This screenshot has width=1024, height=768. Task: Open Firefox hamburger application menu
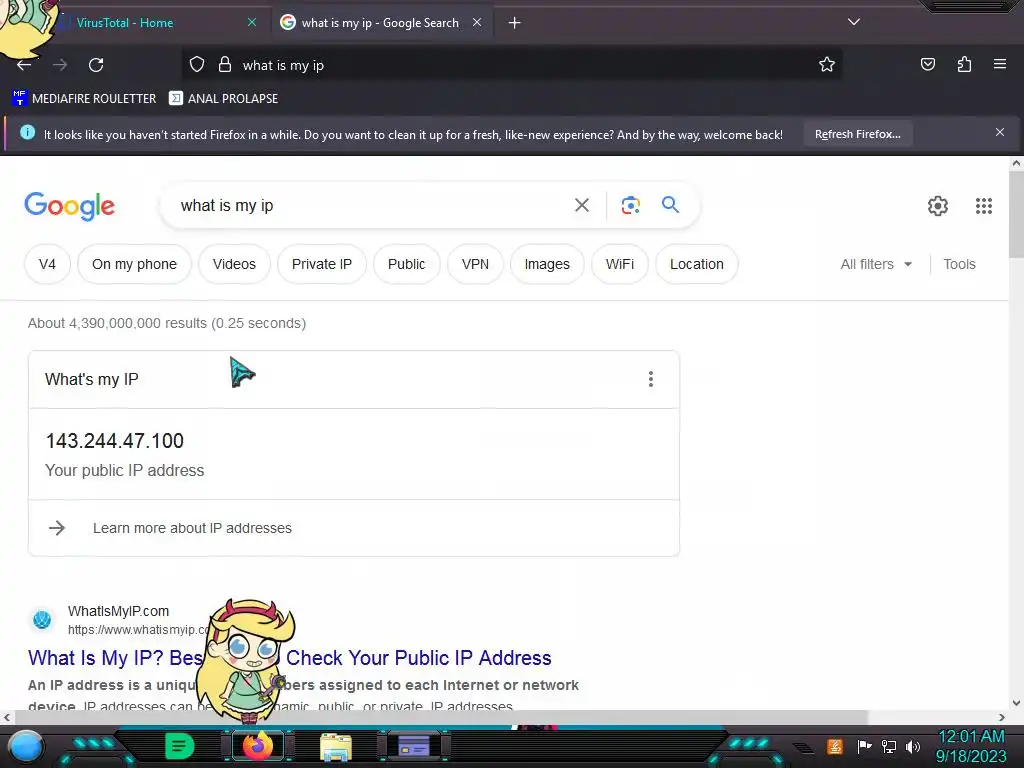[x=1000, y=64]
